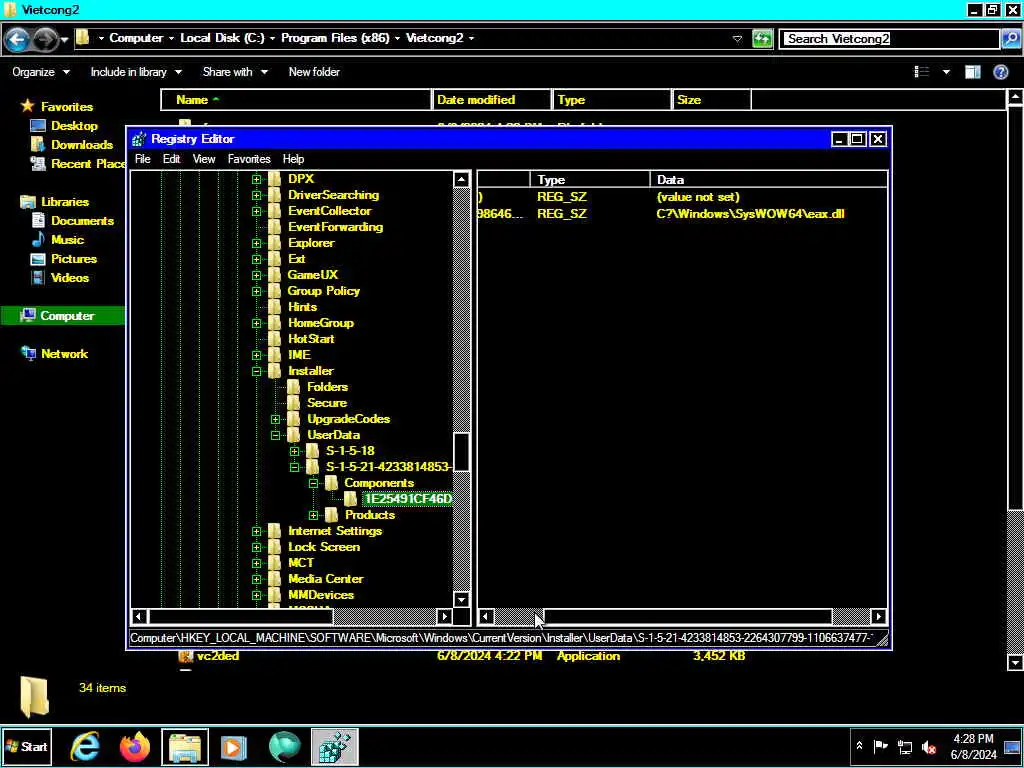Click the Explorer back navigation button

[16, 39]
